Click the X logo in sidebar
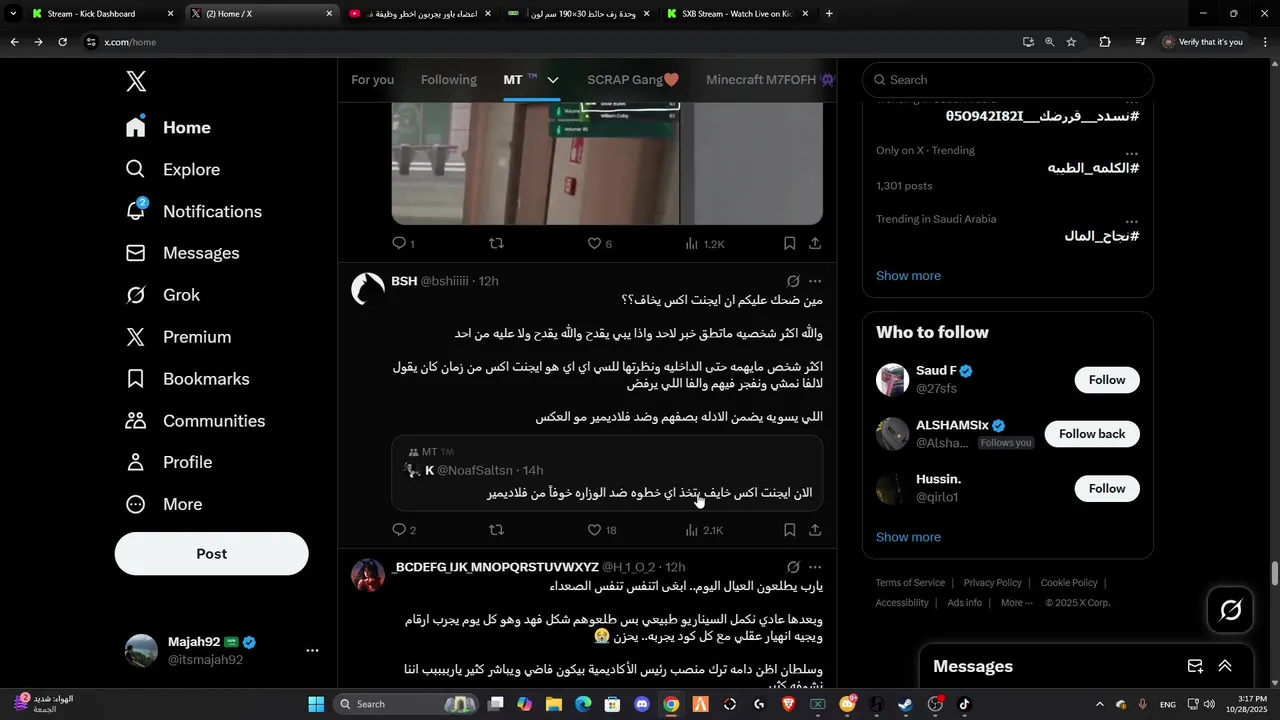This screenshot has height=720, width=1280. (136, 82)
